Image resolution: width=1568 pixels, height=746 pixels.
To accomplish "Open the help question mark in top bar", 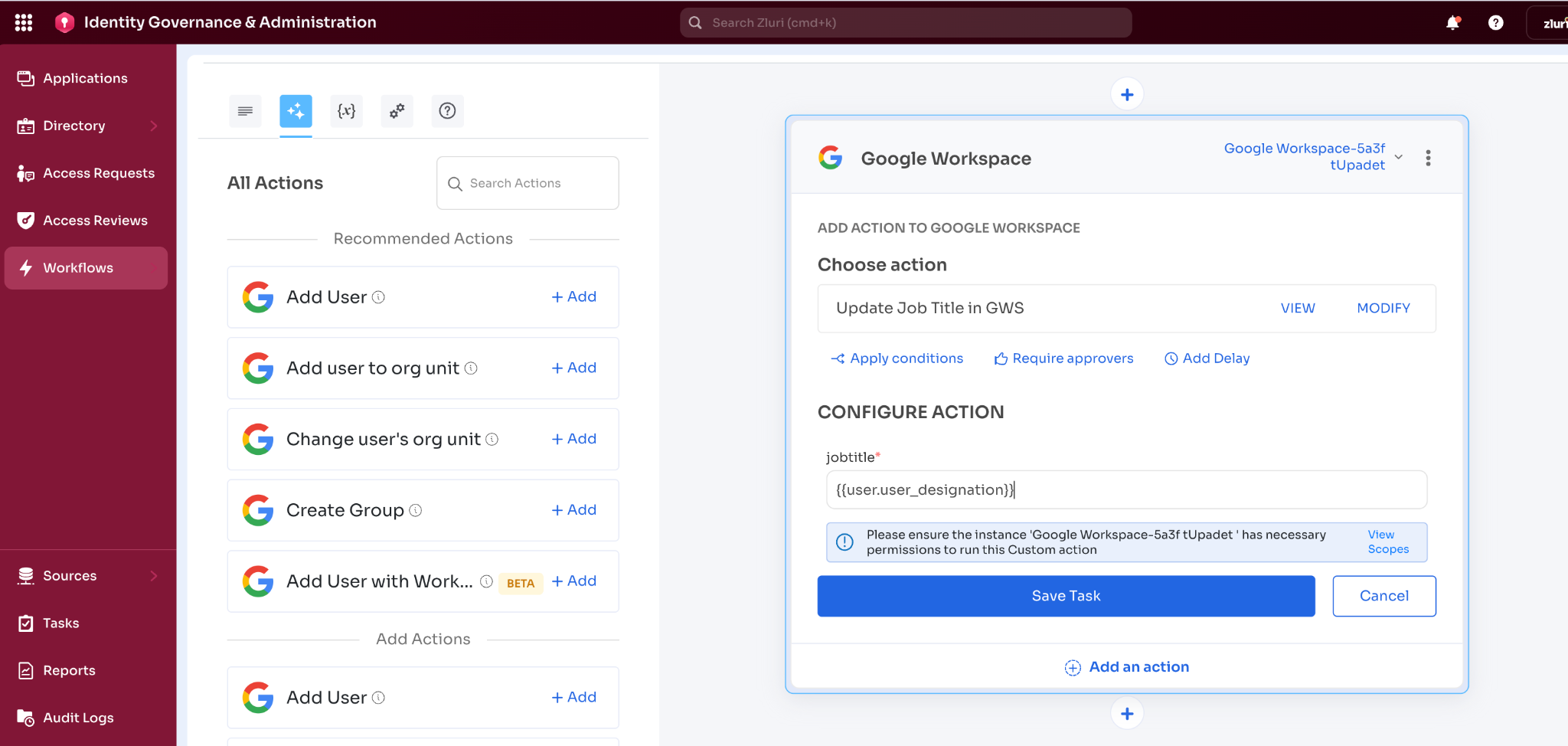I will pos(1495,22).
